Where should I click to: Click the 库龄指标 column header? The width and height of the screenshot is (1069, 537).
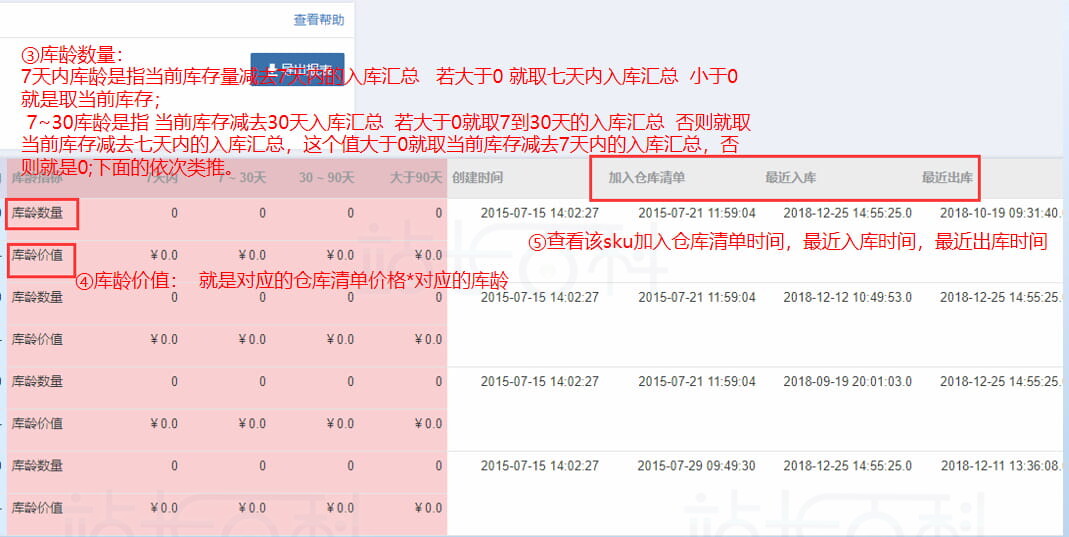(36, 178)
